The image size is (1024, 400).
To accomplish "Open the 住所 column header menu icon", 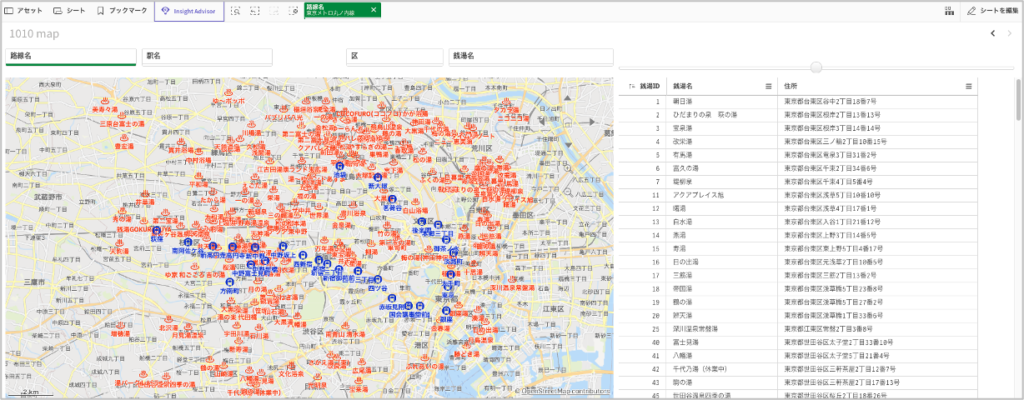I will click(x=968, y=87).
